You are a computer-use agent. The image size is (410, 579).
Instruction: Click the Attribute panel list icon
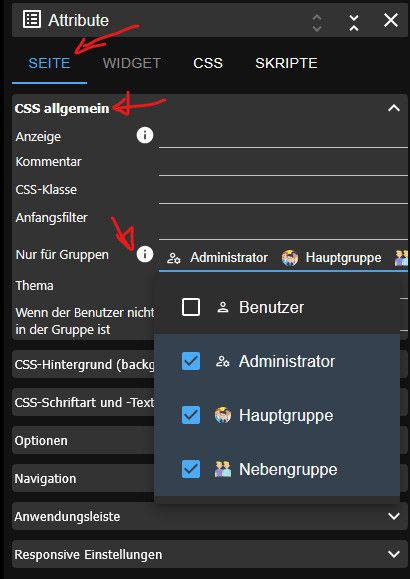(32, 20)
